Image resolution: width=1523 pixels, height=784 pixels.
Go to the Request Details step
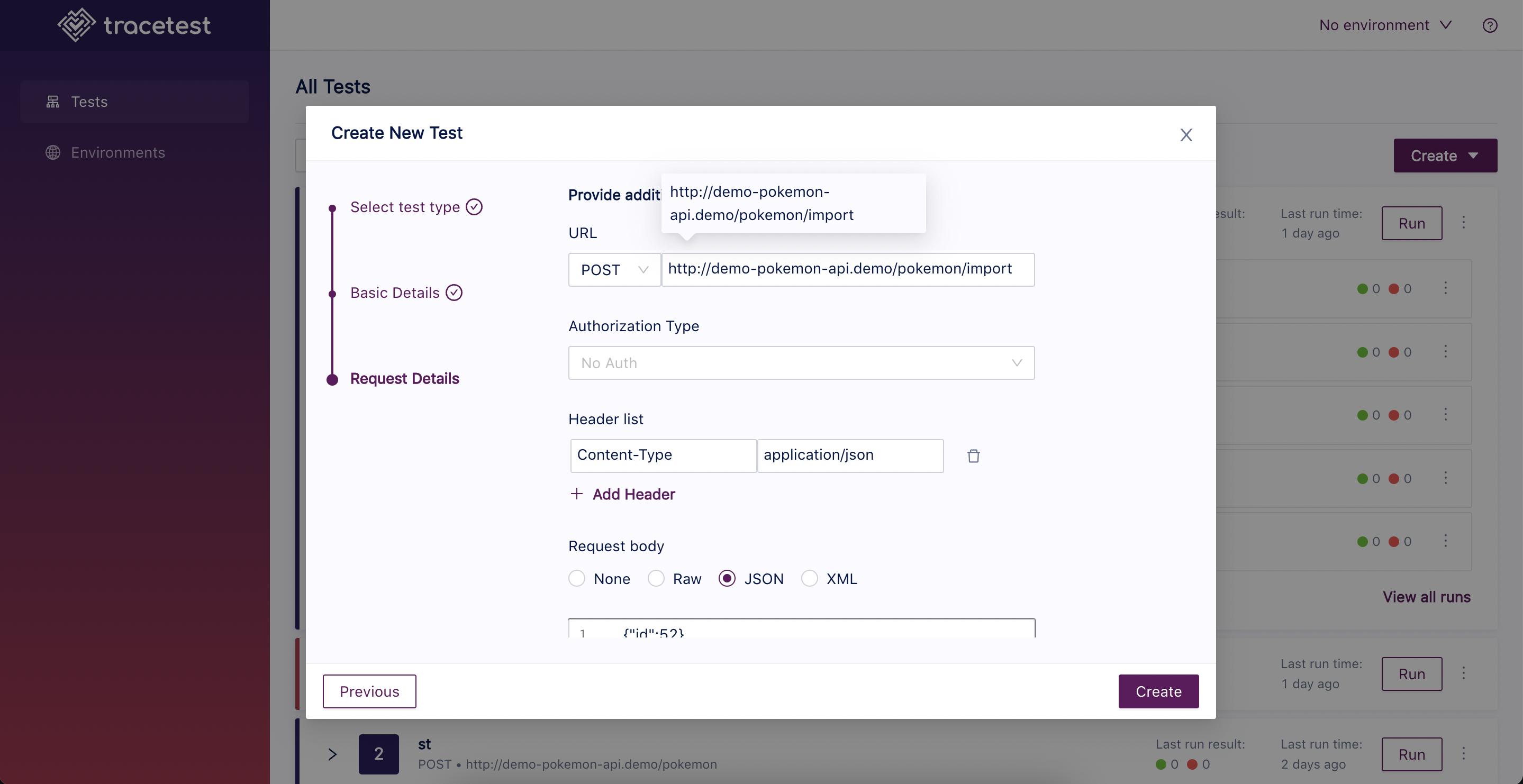pyautogui.click(x=404, y=378)
